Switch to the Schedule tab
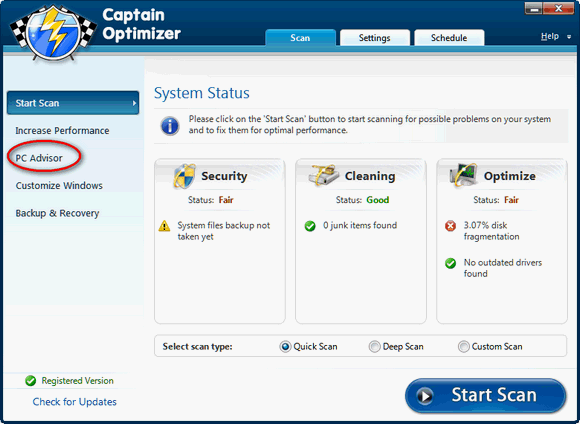This screenshot has height=424, width=580. click(x=449, y=38)
